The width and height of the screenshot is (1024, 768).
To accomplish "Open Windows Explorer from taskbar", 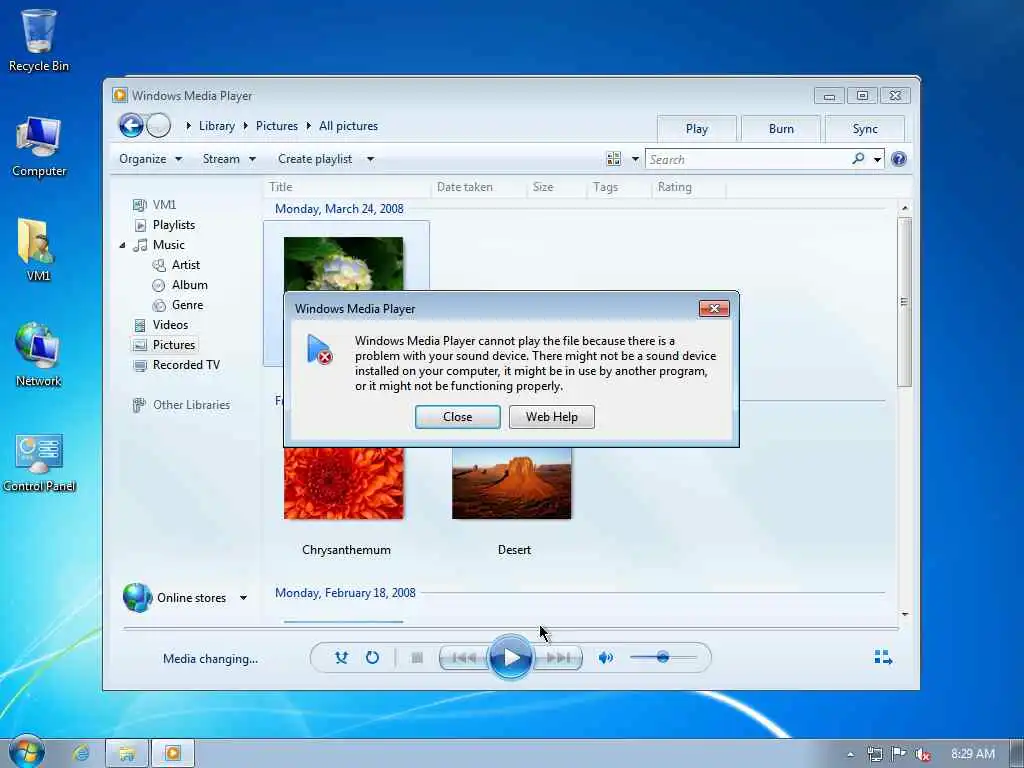I will (x=127, y=753).
